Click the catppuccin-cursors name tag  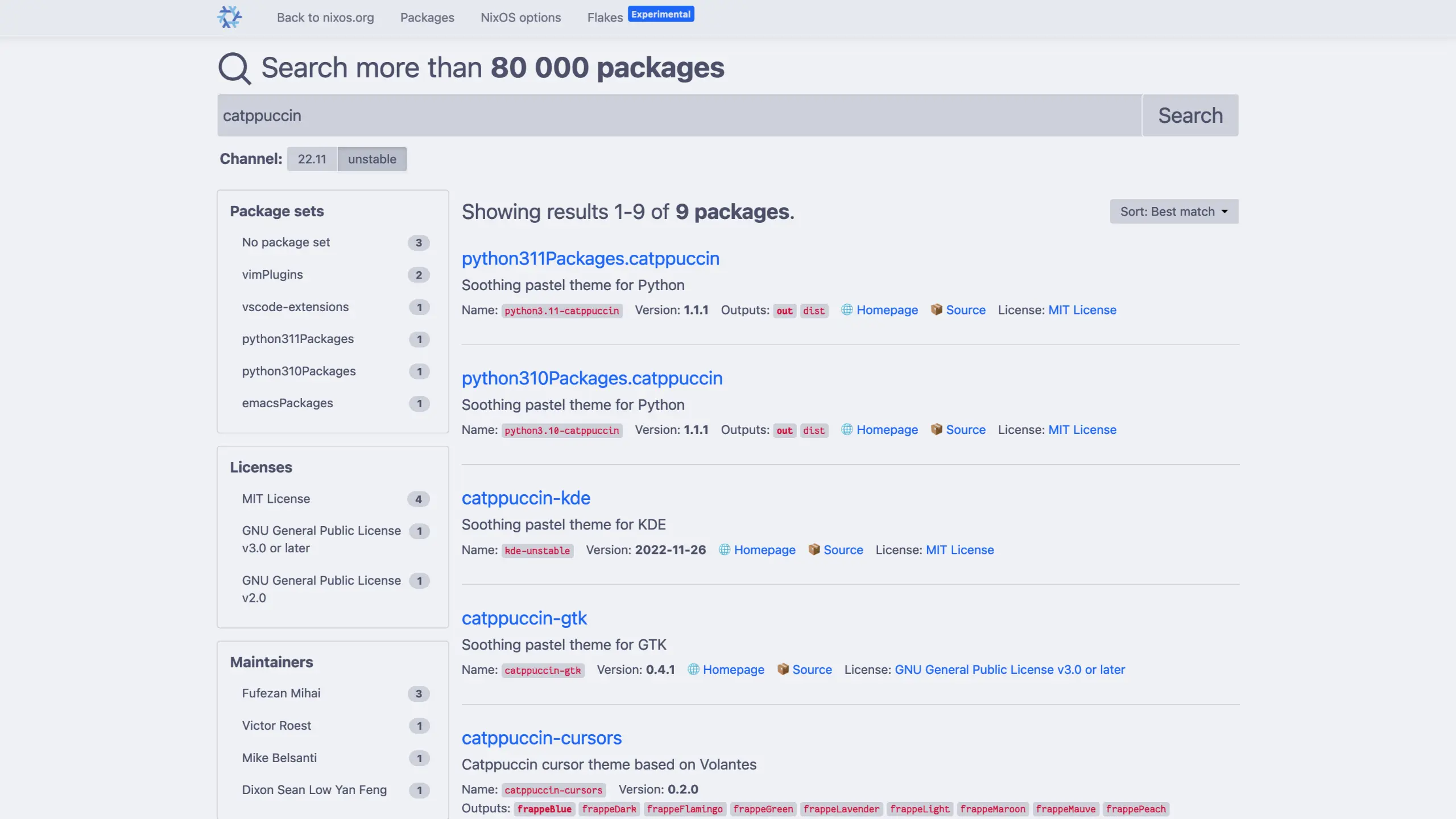[553, 790]
